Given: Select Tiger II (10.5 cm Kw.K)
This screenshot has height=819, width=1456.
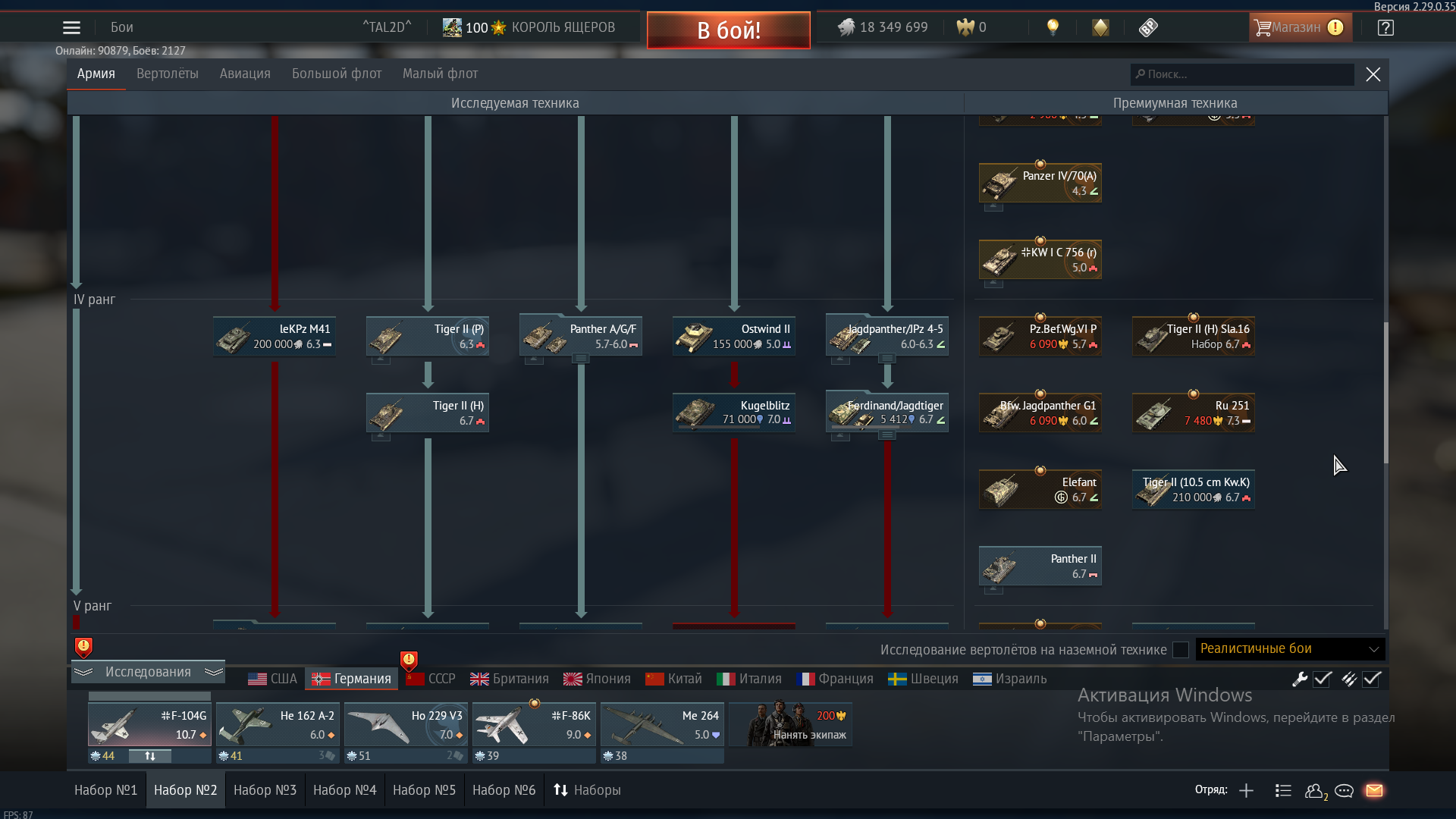Looking at the screenshot, I should pyautogui.click(x=1194, y=490).
